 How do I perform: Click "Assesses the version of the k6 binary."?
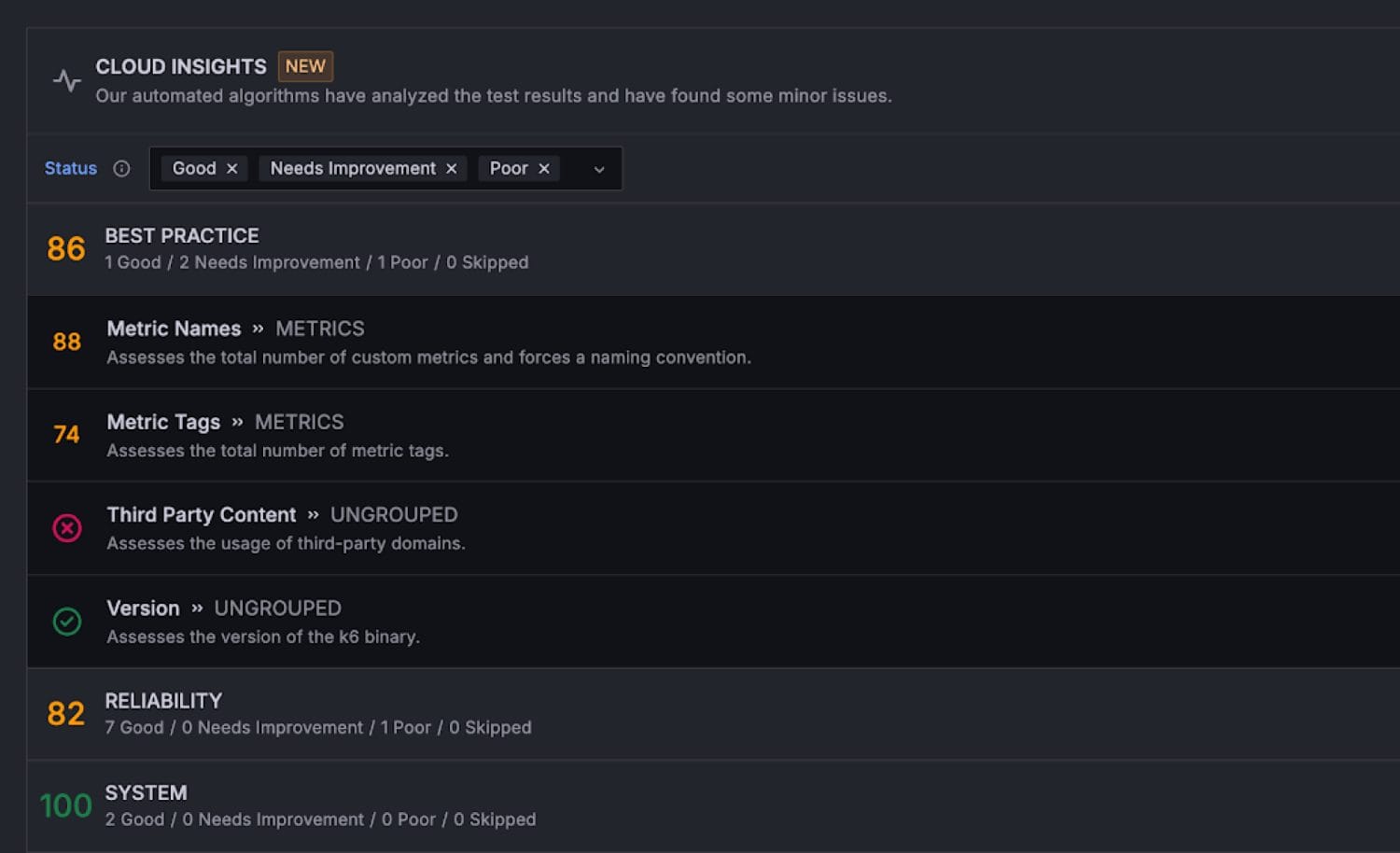(263, 636)
